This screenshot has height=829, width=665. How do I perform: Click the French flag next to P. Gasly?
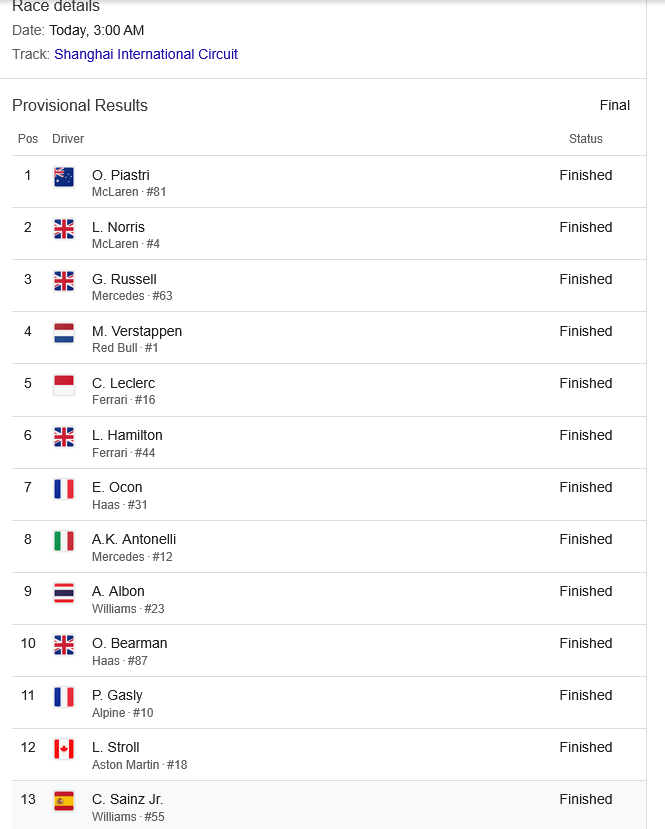tap(64, 696)
